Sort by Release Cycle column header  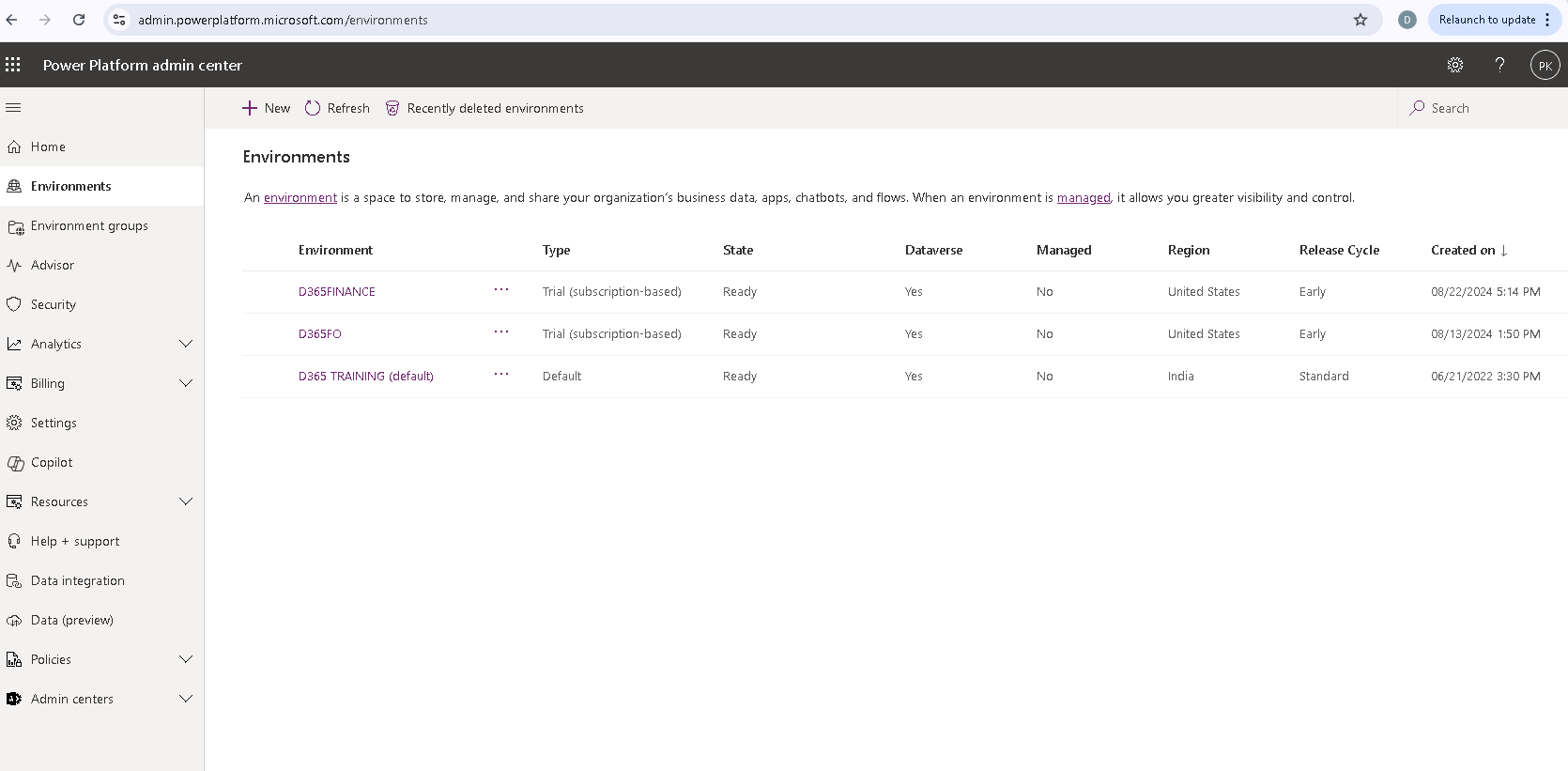[x=1339, y=251]
